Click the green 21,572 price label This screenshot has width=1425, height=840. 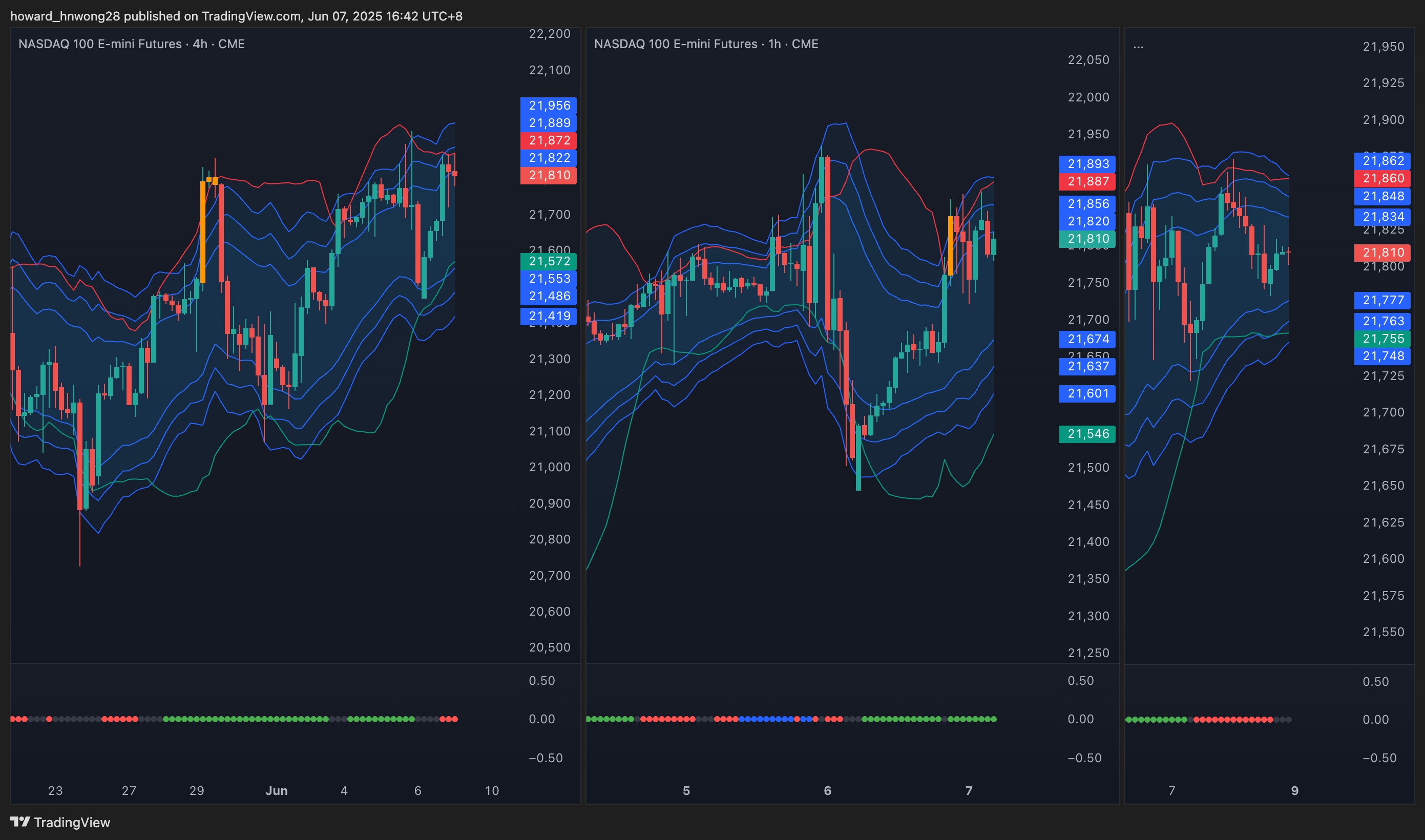(549, 261)
